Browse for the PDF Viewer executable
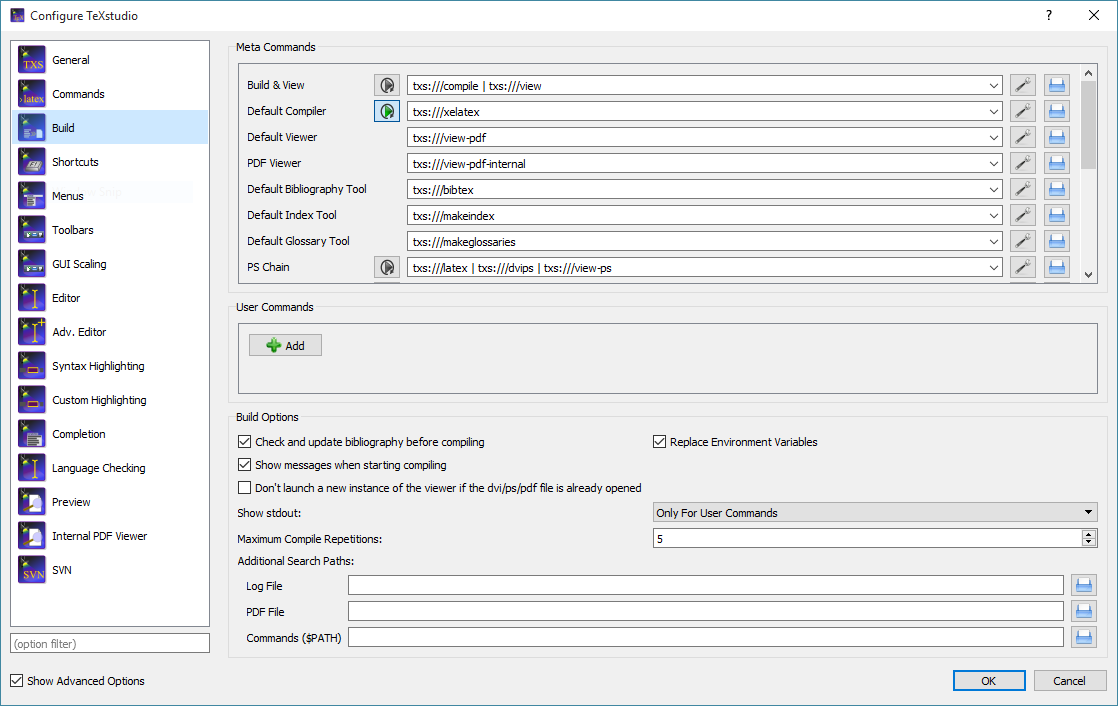 pyautogui.click(x=1057, y=163)
